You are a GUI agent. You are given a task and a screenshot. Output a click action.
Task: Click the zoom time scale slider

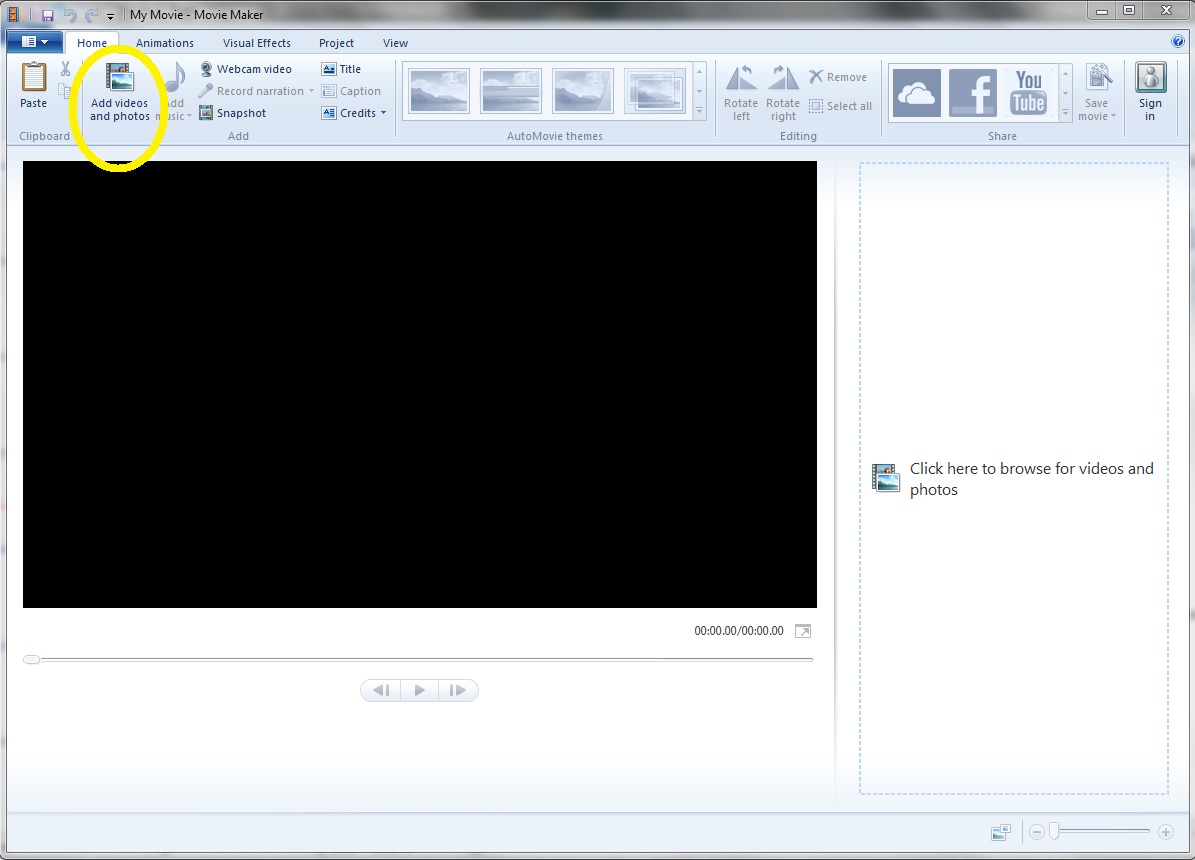(x=1054, y=831)
